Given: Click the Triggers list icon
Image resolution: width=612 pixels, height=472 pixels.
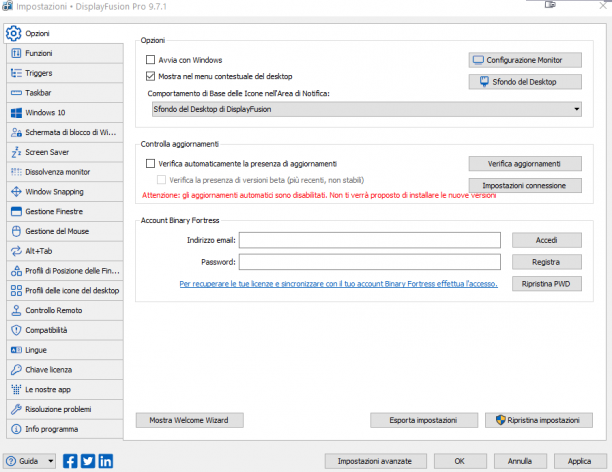Looking at the screenshot, I should pyautogui.click(x=16, y=73).
